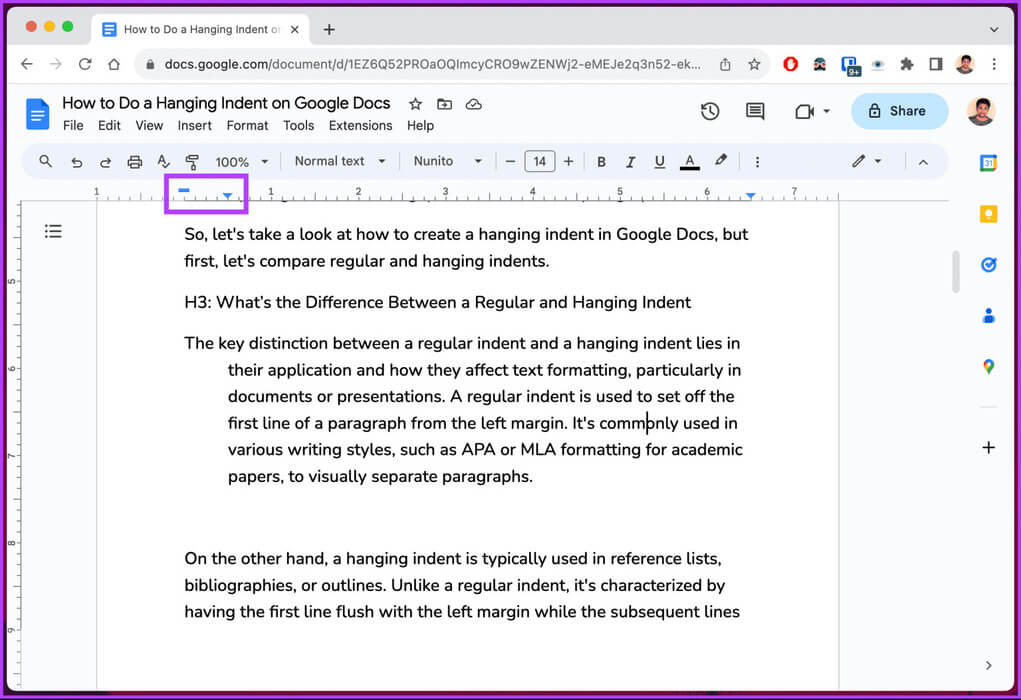Open the zoom 100% dropdown
This screenshot has width=1021, height=700.
click(x=241, y=162)
